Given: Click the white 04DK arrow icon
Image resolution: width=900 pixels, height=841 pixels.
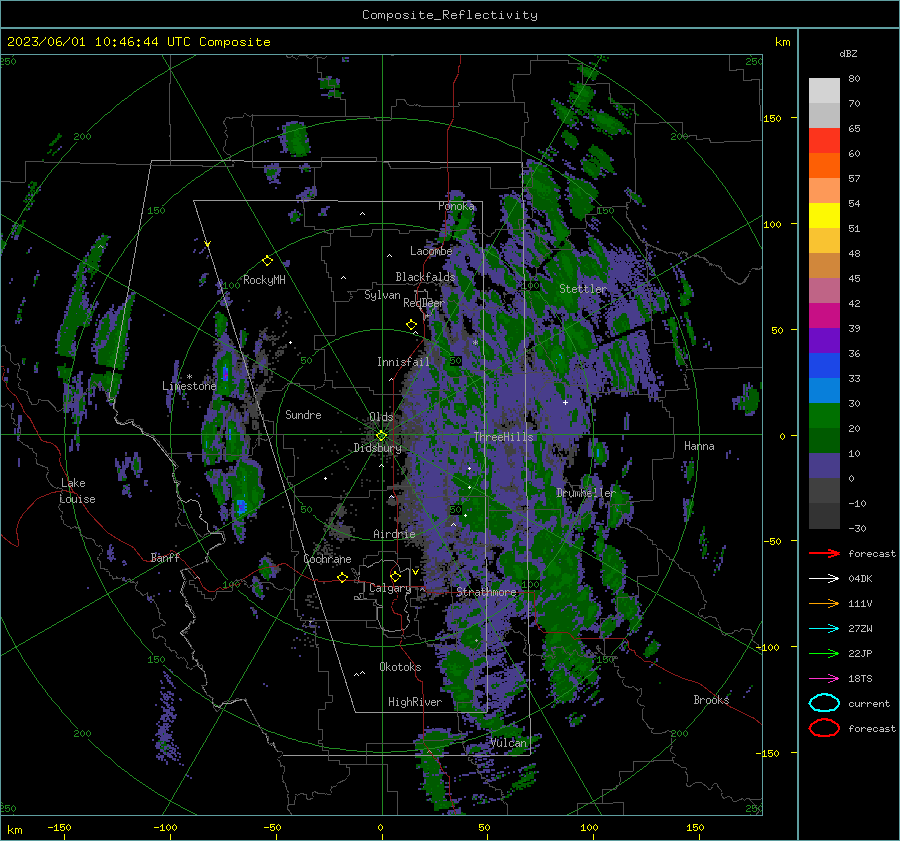Looking at the screenshot, I should pos(824,578).
